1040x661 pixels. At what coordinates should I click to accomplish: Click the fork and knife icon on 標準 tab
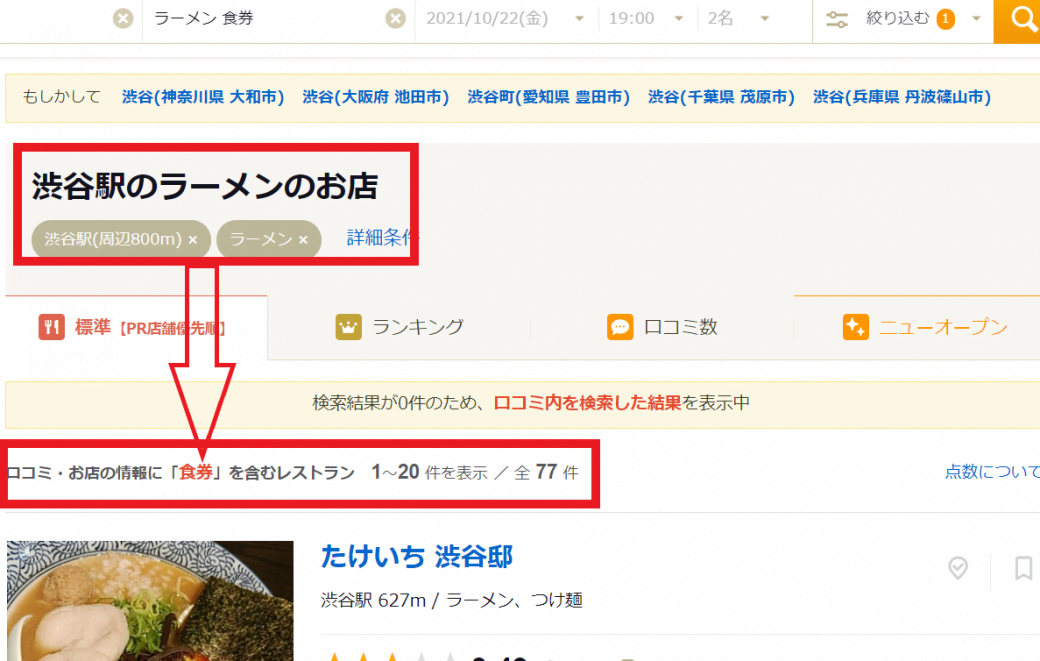[x=51, y=327]
